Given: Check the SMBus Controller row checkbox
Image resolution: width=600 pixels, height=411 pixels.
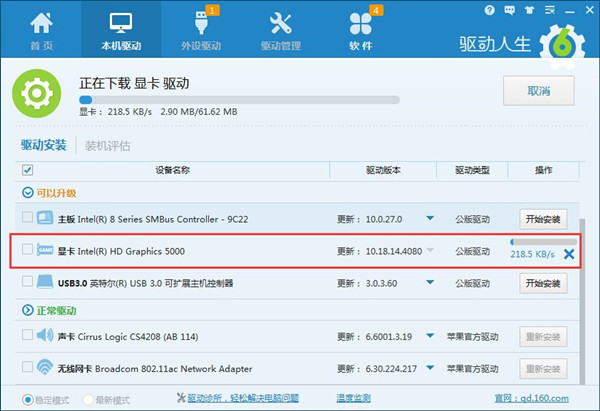Looking at the screenshot, I should 27,217.
